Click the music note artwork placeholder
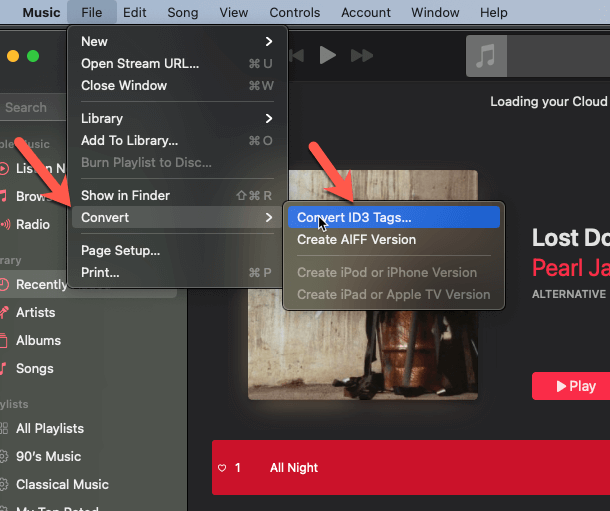The height and width of the screenshot is (511, 610). click(486, 56)
